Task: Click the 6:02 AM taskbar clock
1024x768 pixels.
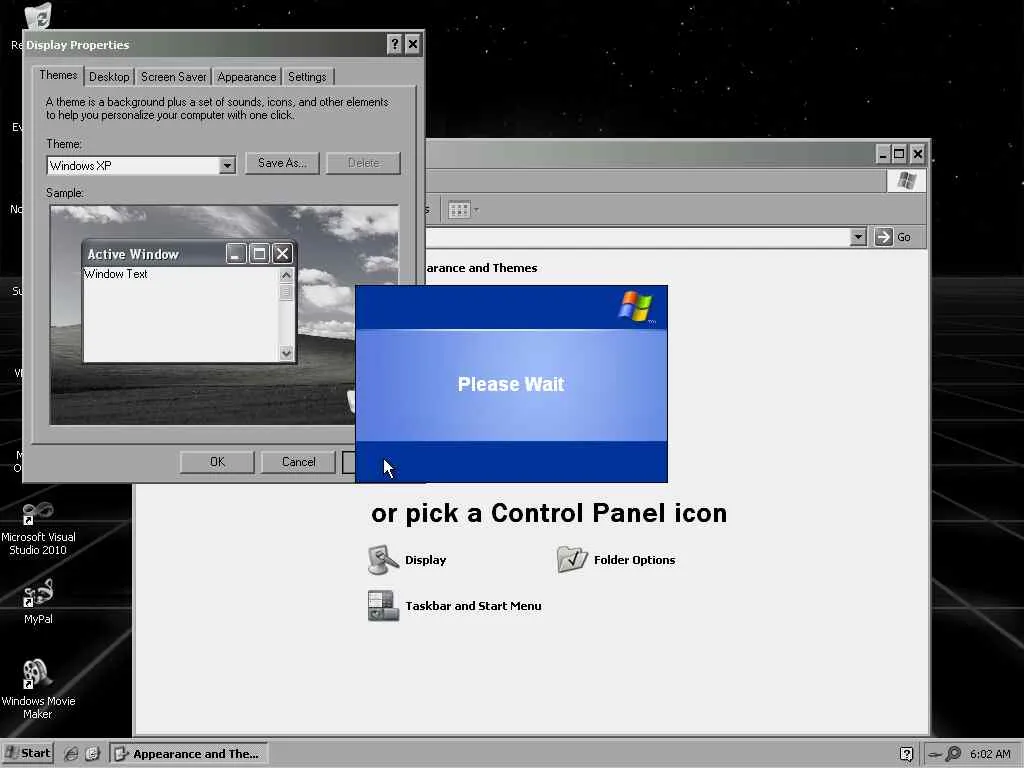Action: coord(990,754)
